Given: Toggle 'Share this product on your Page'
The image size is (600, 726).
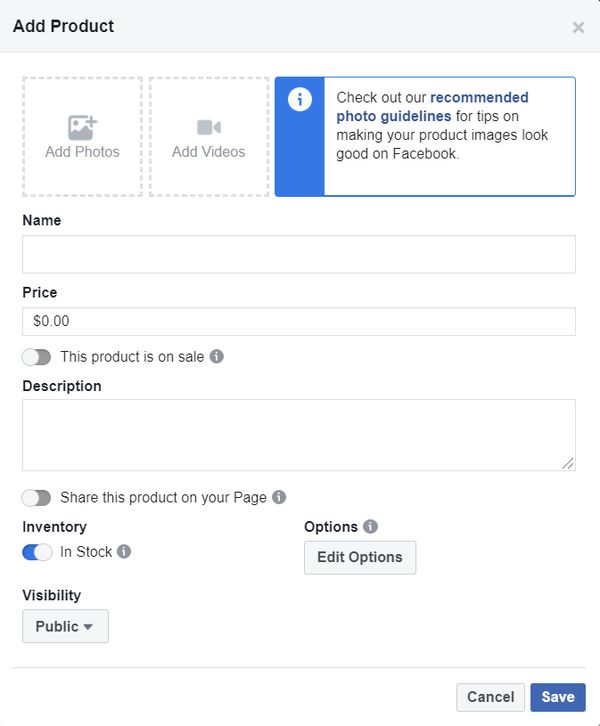Looking at the screenshot, I should click(37, 497).
